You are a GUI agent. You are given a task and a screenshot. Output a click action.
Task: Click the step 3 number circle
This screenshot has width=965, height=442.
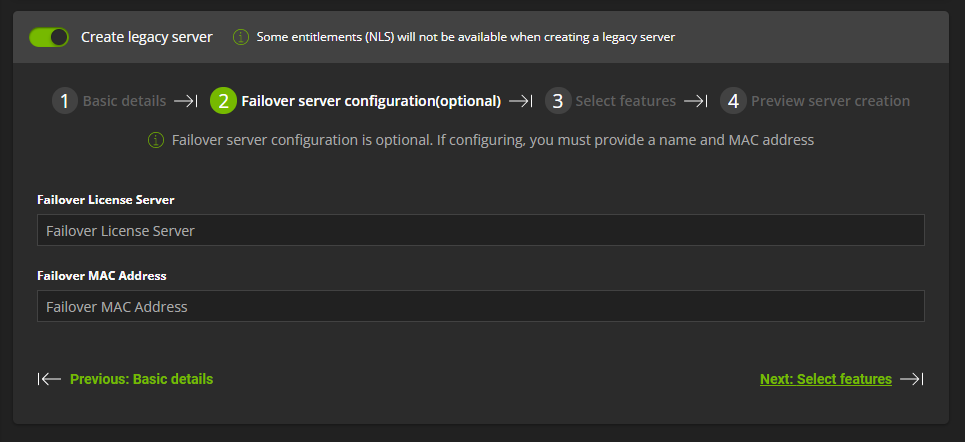558,101
